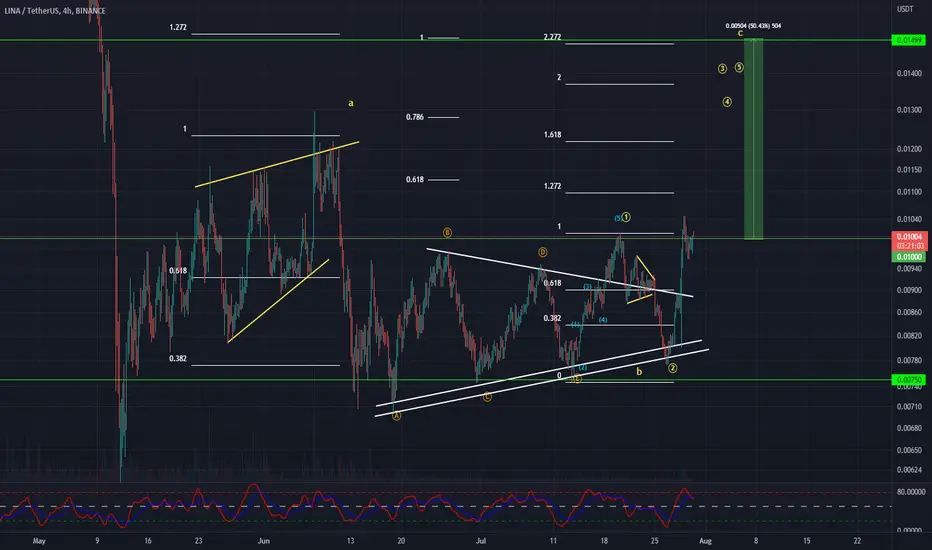
Task: Select the orange circled A wave label
Action: point(396,416)
